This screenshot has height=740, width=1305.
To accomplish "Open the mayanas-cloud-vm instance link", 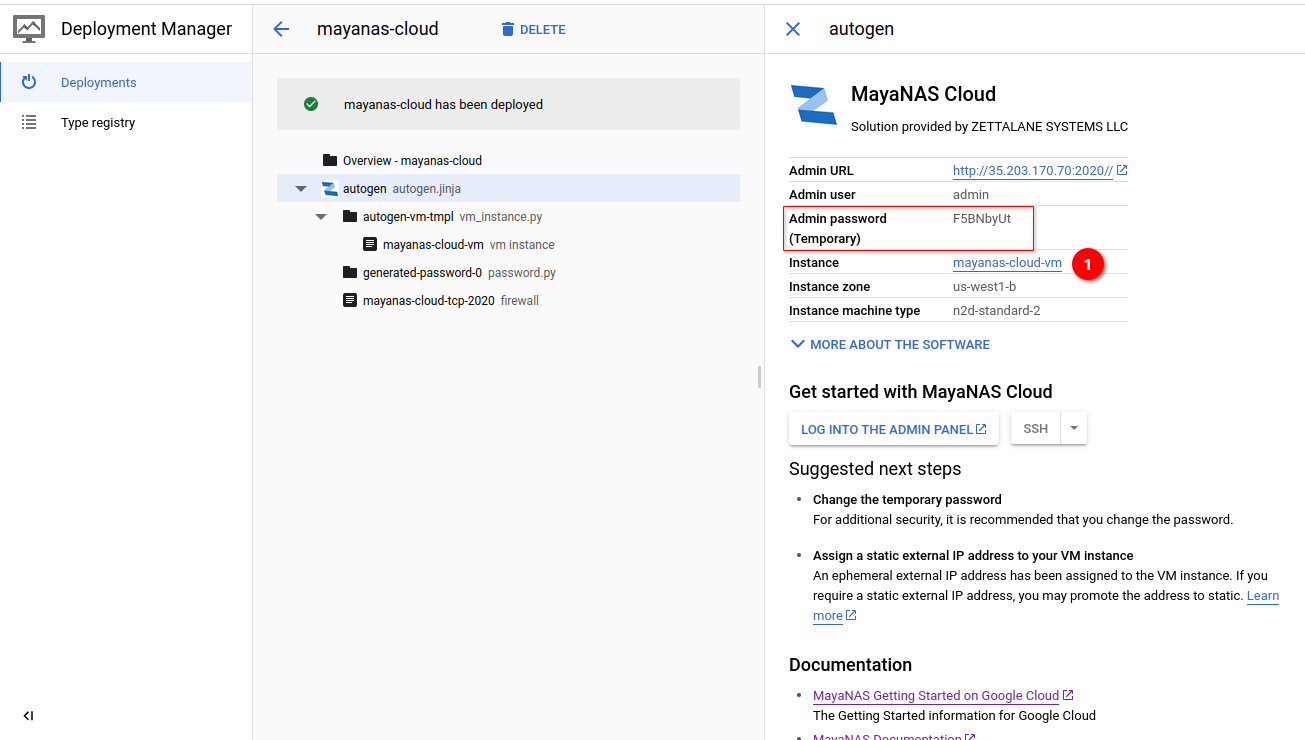I will click(x=1007, y=263).
